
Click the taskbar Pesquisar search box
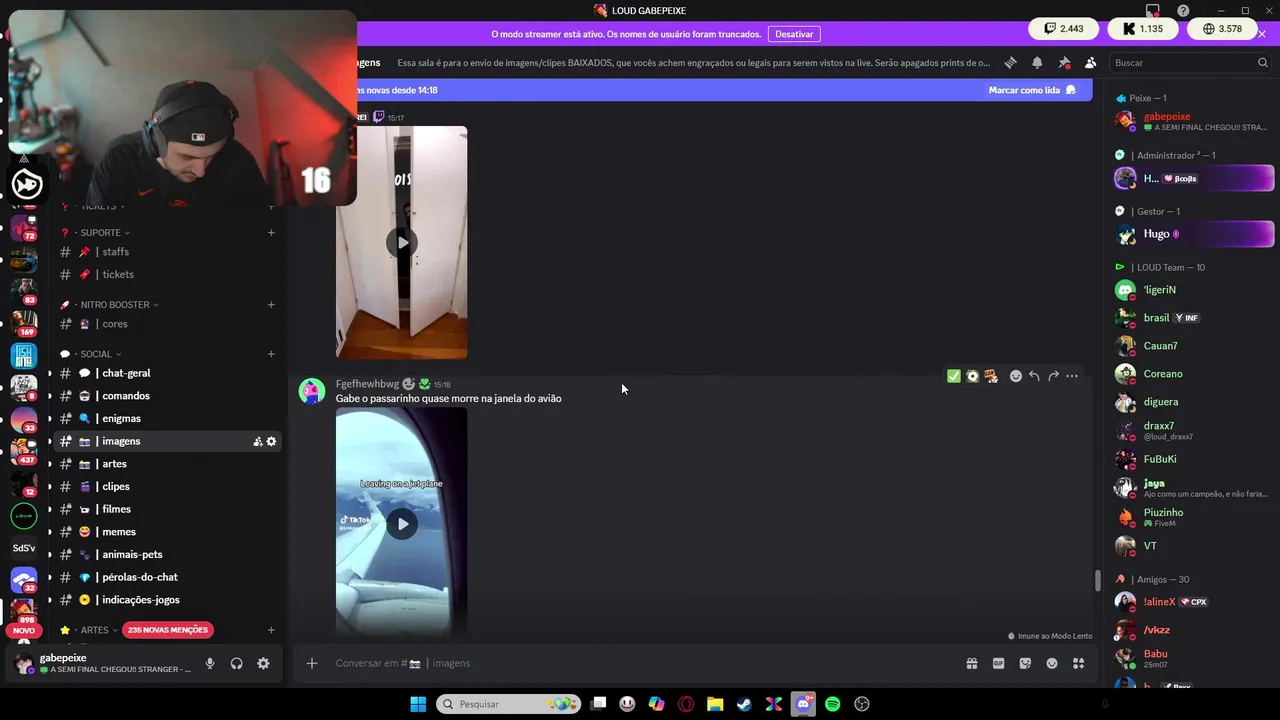pyautogui.click(x=510, y=704)
